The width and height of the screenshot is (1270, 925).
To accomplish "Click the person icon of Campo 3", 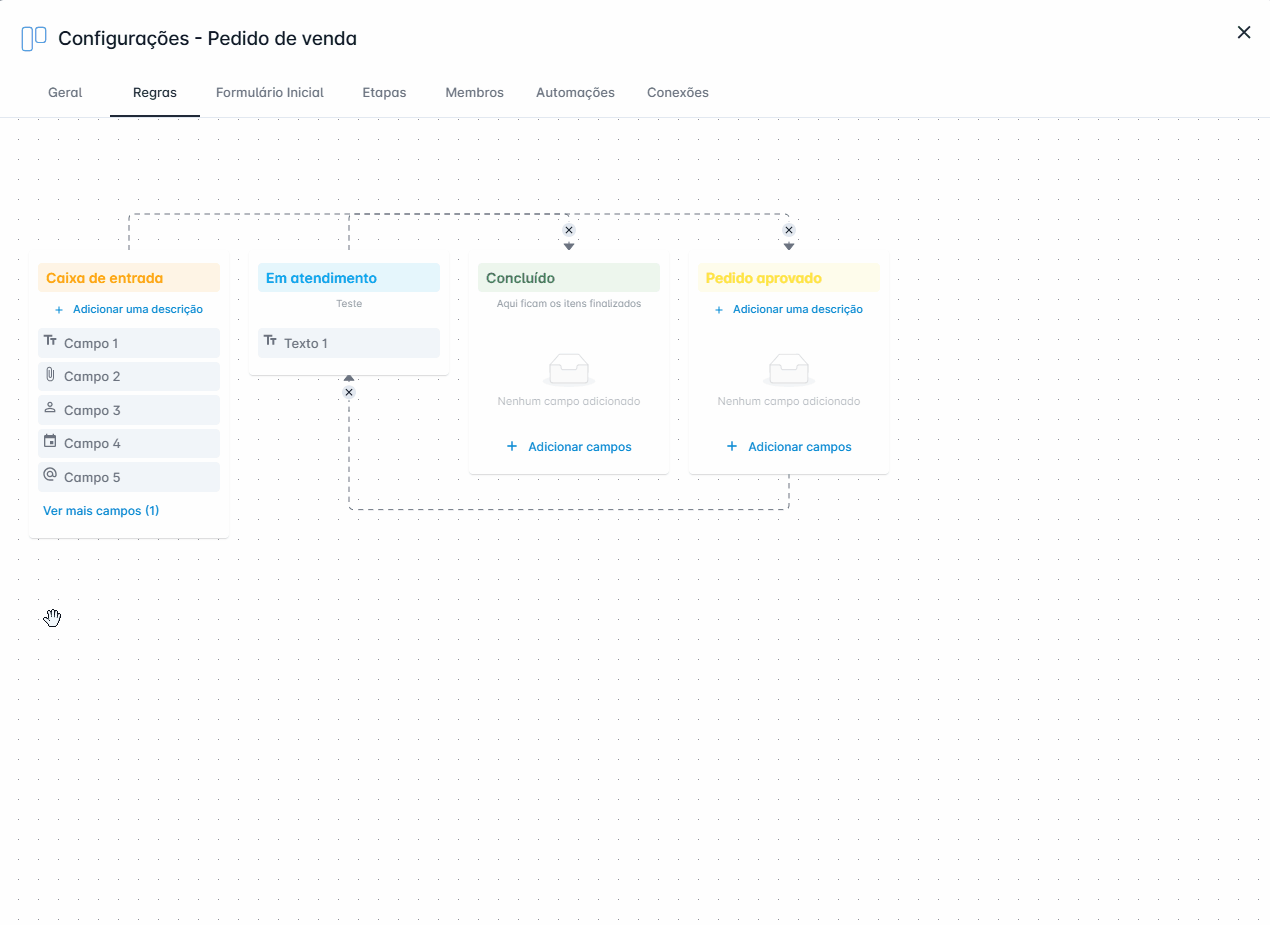I will 50,408.
